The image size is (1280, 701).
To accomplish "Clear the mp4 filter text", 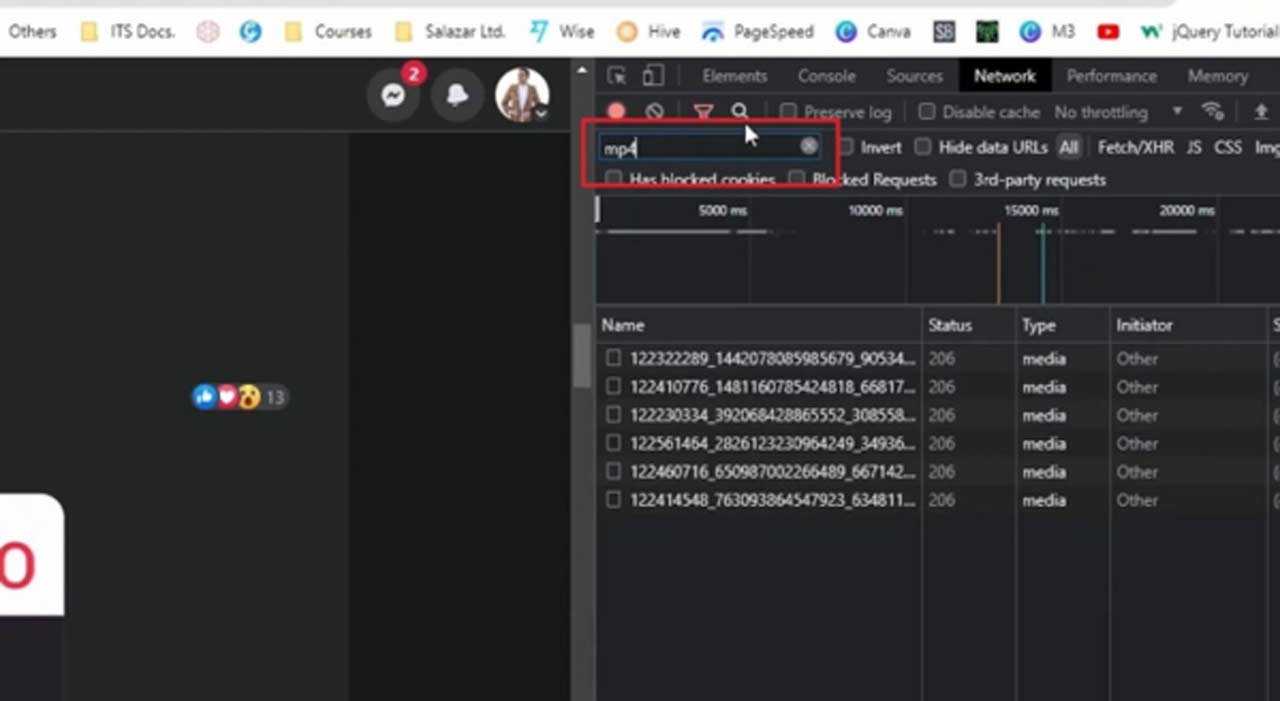I will point(808,147).
